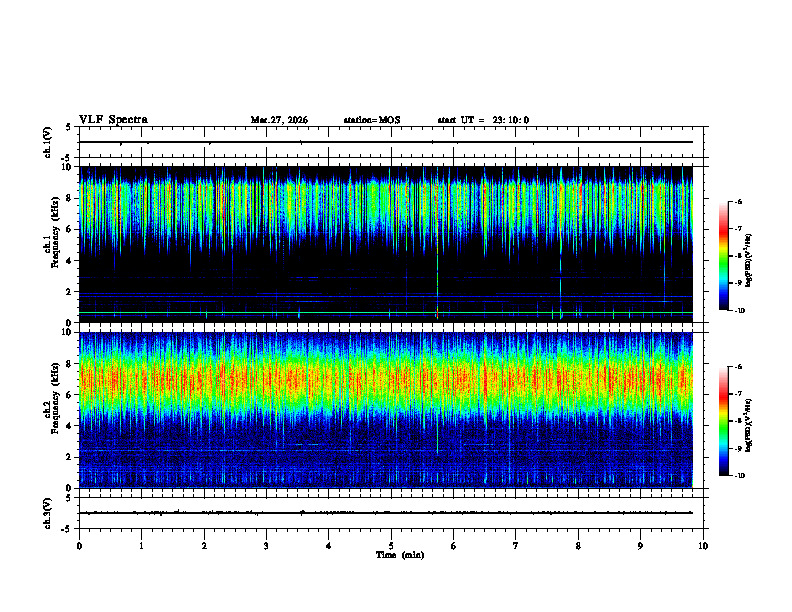The image size is (792, 612).
Task: Click the ch.2 color bar log(PSD) label
Action: pyautogui.click(x=749, y=425)
